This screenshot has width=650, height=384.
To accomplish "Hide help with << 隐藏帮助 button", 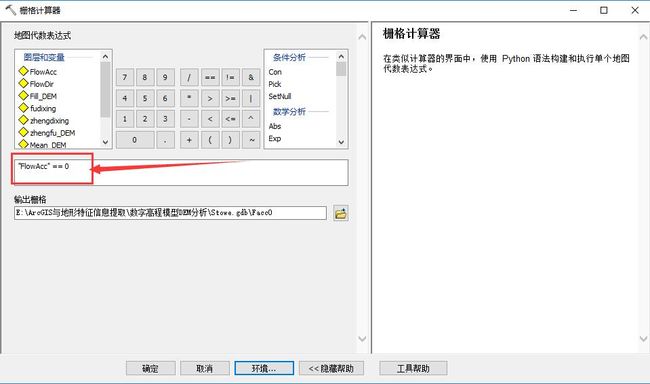I will coord(332,368).
